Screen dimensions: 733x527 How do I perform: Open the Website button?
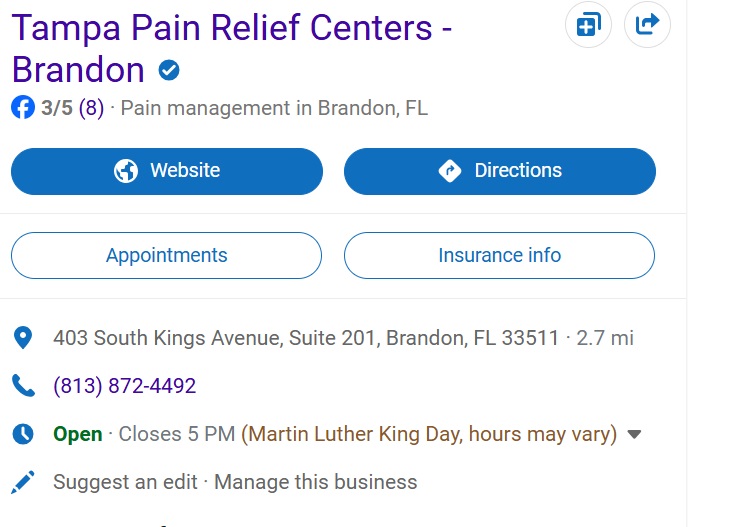[x=167, y=171]
